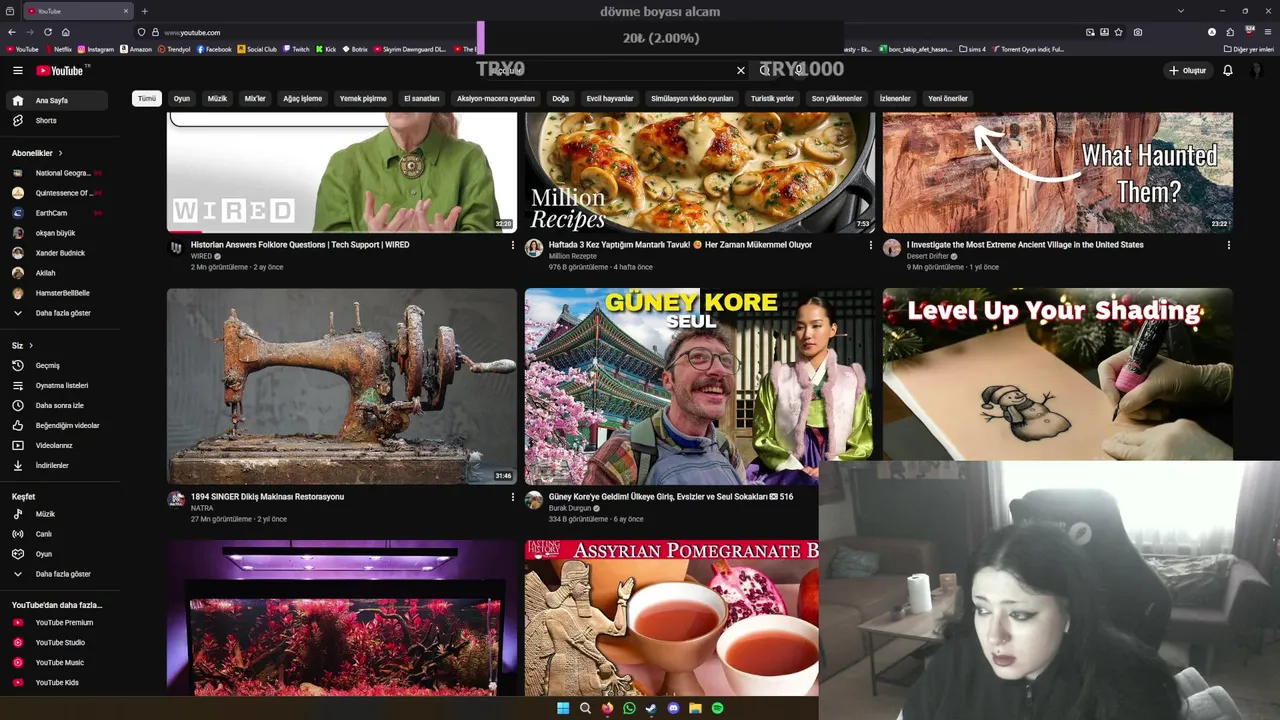Open the YouTube hamburger guide menu
The image size is (1280, 720).
point(17,70)
